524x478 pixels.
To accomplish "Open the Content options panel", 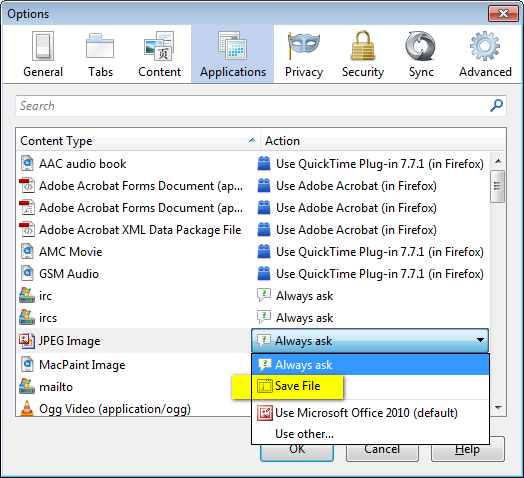I will [x=159, y=54].
